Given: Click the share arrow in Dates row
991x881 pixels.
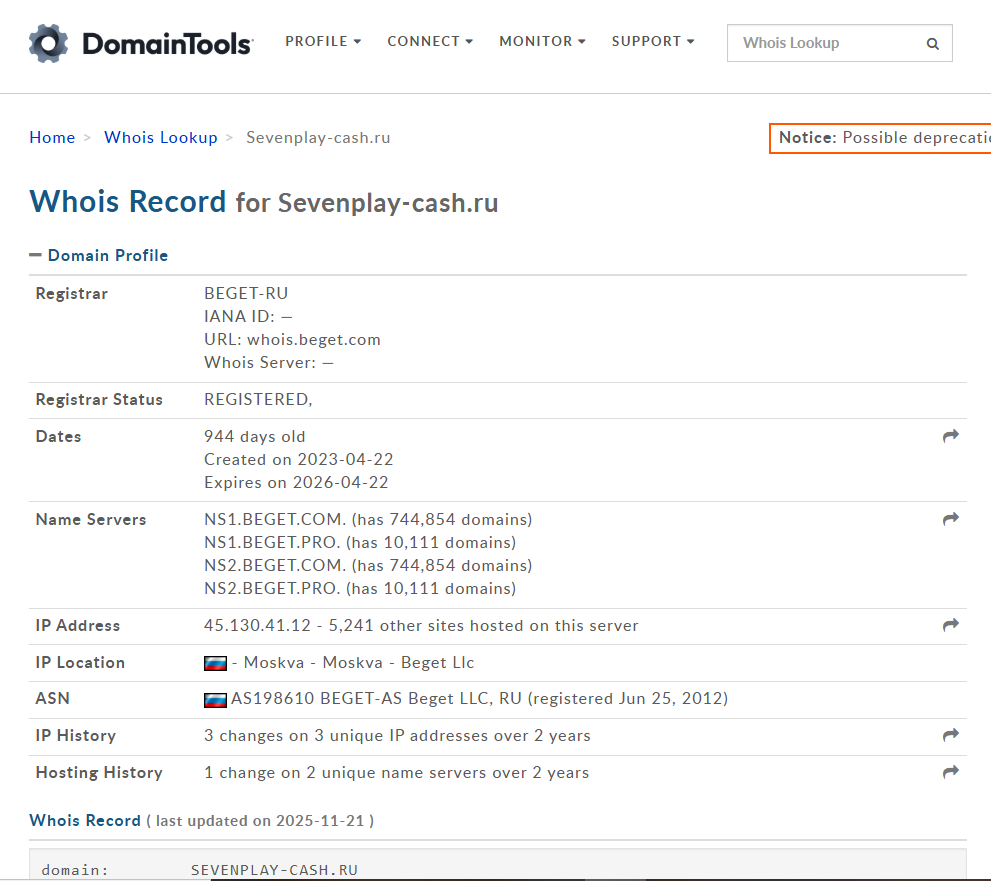Looking at the screenshot, I should point(951,435).
